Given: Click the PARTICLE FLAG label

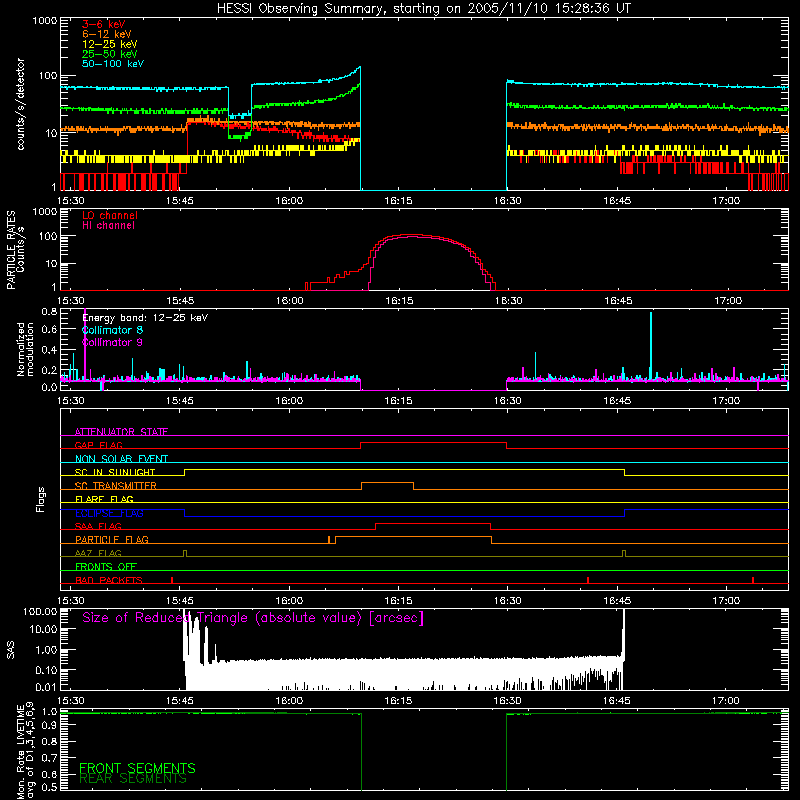Looking at the screenshot, I should (x=112, y=540).
